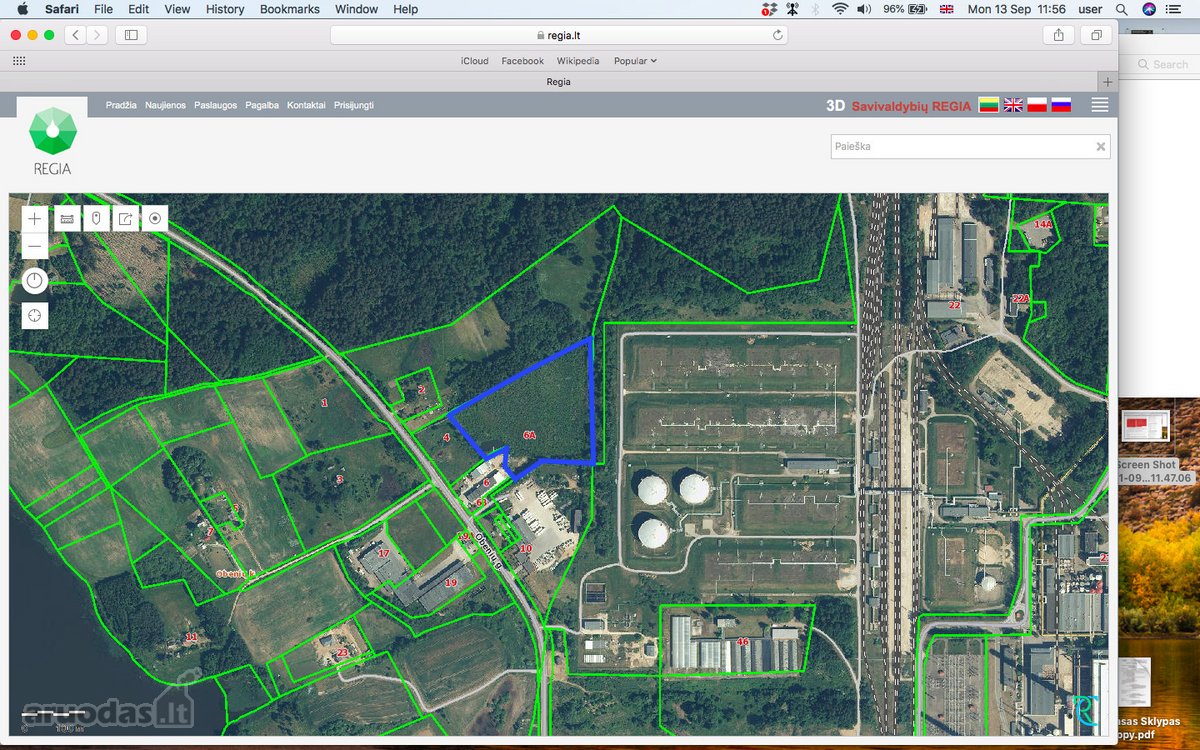Open the share map export tool

(x=125, y=218)
